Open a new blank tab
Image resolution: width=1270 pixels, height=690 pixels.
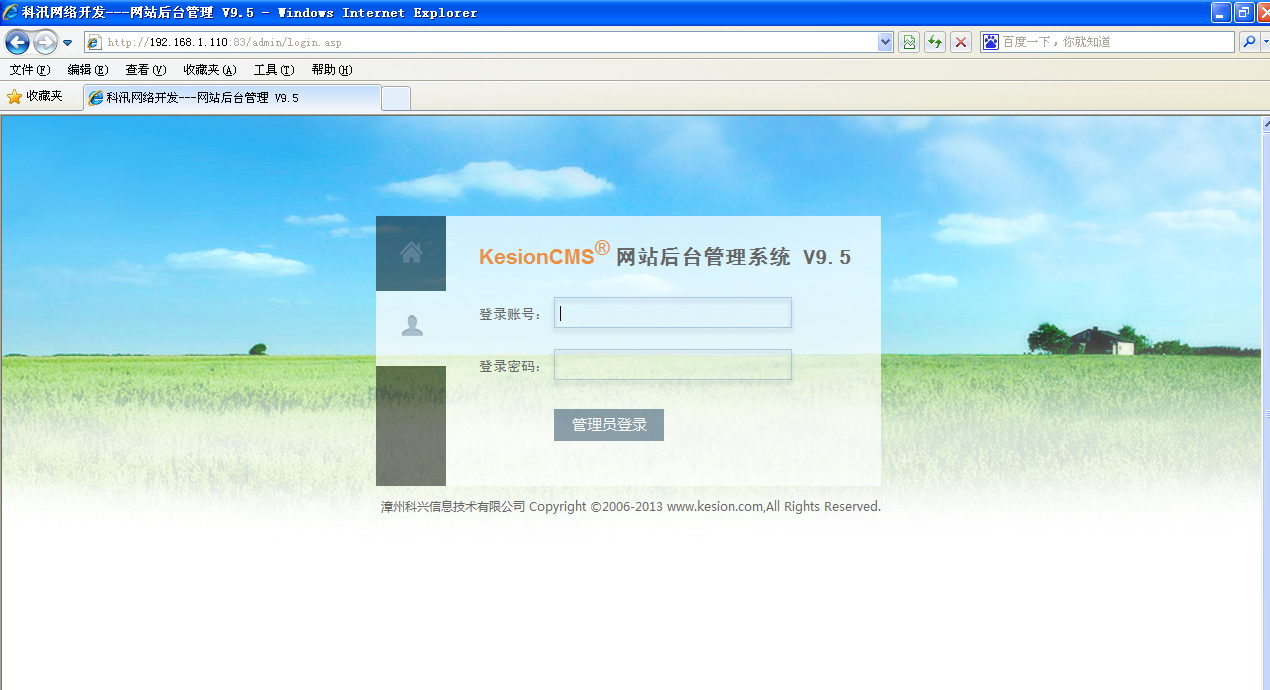click(396, 98)
